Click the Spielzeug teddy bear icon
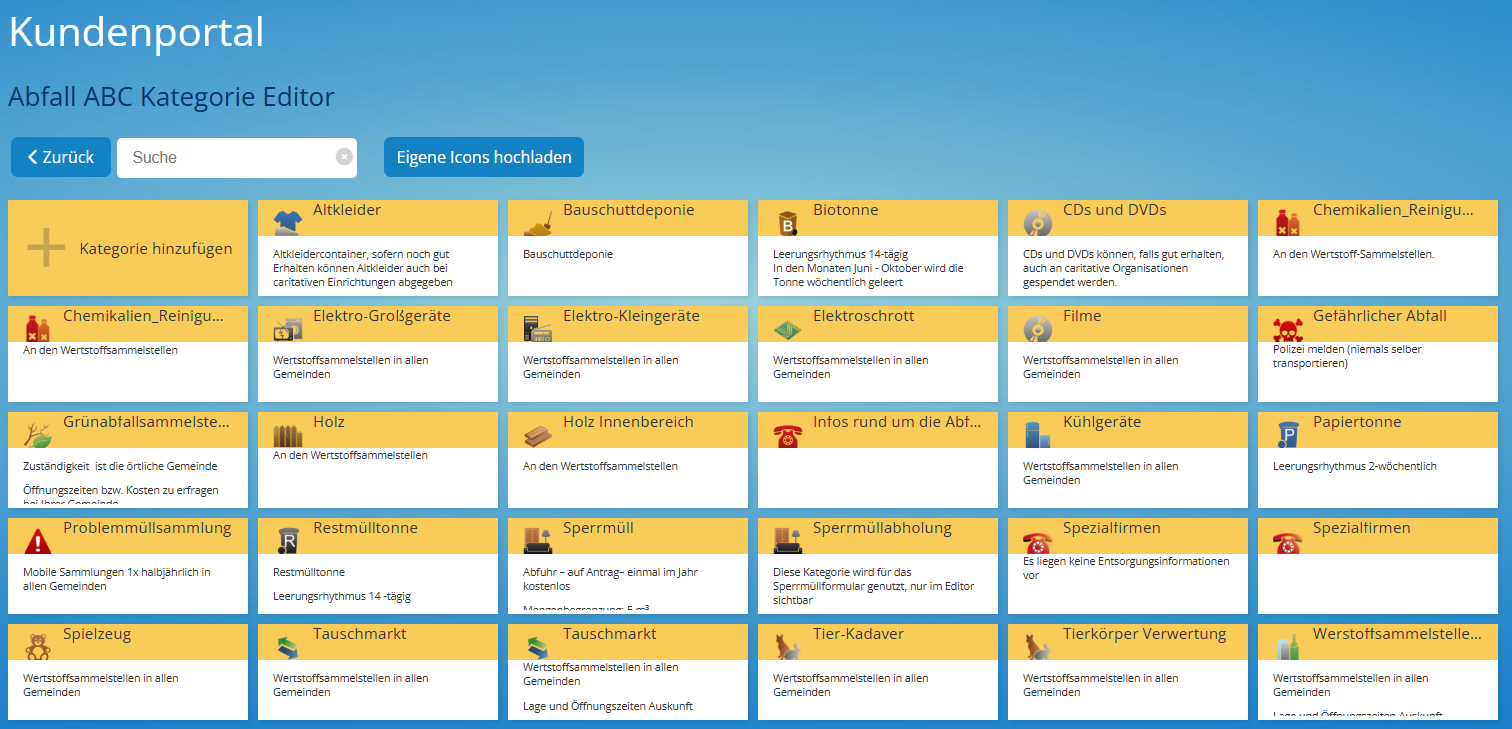1512x729 pixels. pyautogui.click(x=37, y=646)
